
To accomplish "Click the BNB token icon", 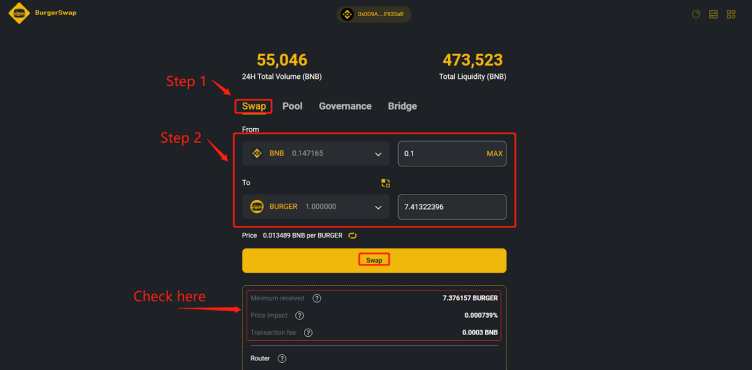I will coord(257,154).
